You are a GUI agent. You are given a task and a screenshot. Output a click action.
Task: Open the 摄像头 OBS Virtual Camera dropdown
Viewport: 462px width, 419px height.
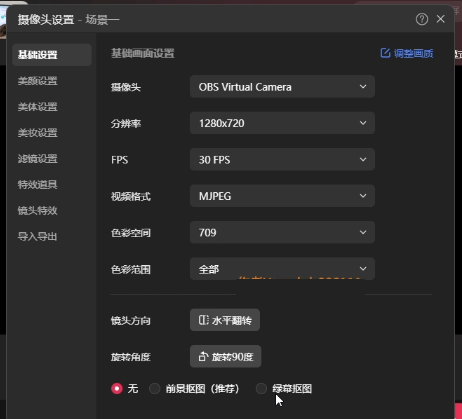282,87
